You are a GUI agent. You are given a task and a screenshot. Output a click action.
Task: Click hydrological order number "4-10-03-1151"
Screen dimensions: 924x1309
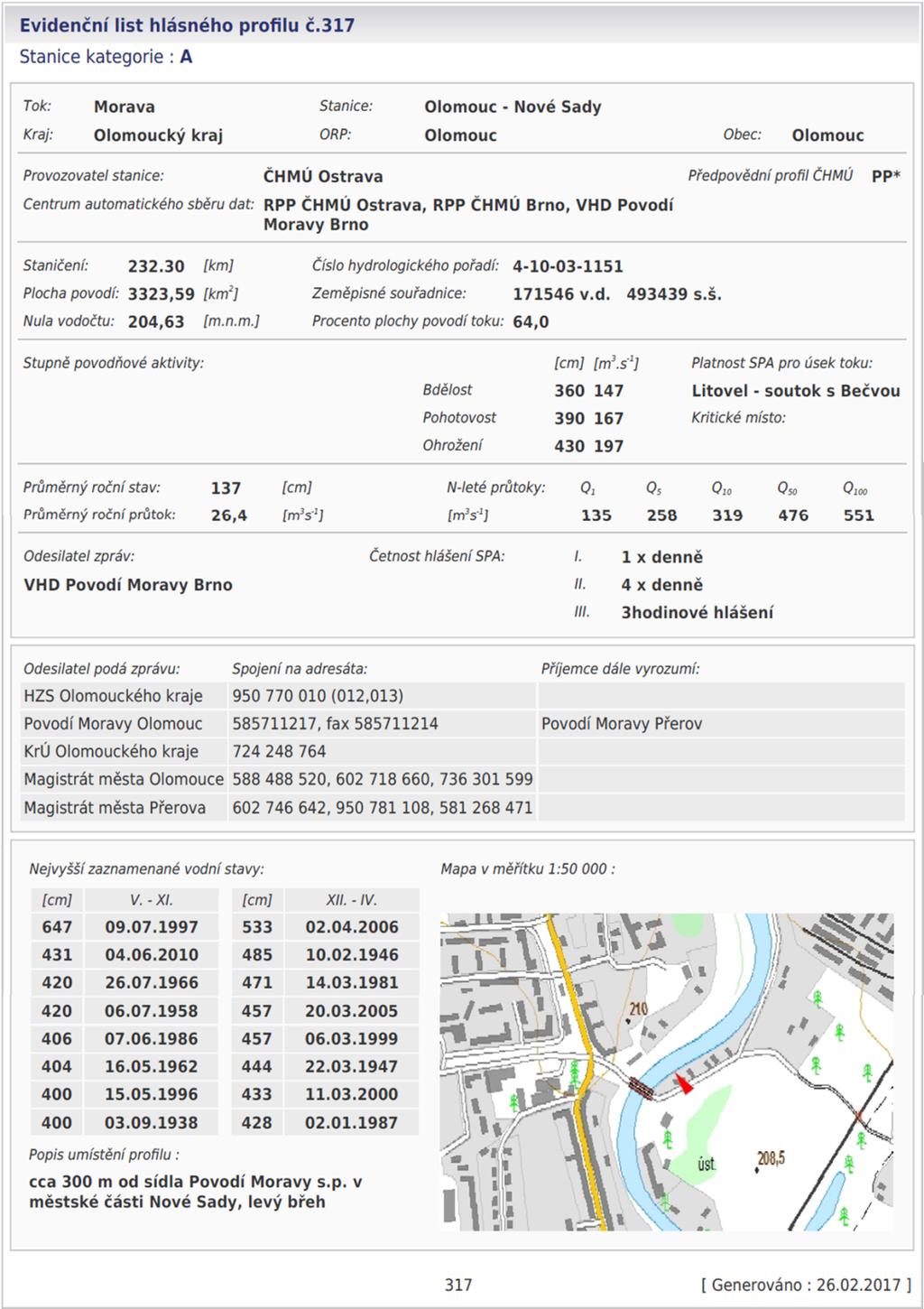568,266
